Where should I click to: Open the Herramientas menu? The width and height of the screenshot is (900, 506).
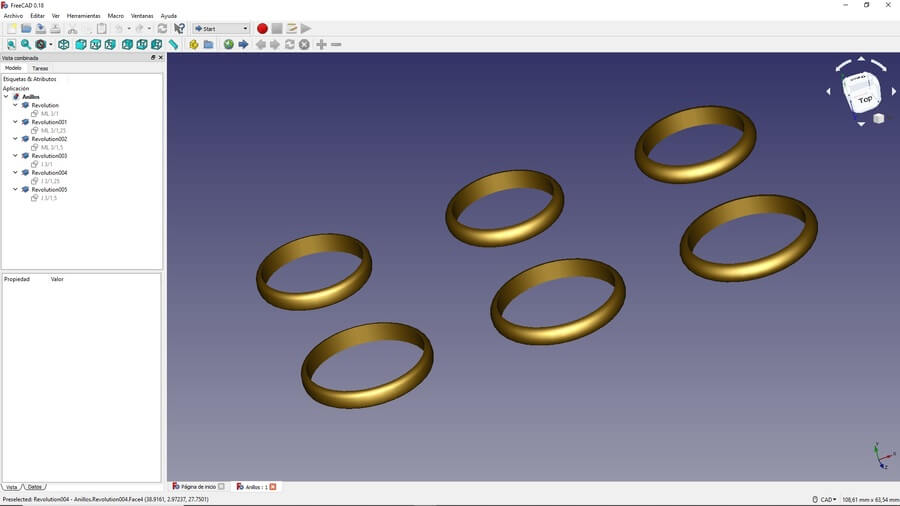pyautogui.click(x=83, y=16)
